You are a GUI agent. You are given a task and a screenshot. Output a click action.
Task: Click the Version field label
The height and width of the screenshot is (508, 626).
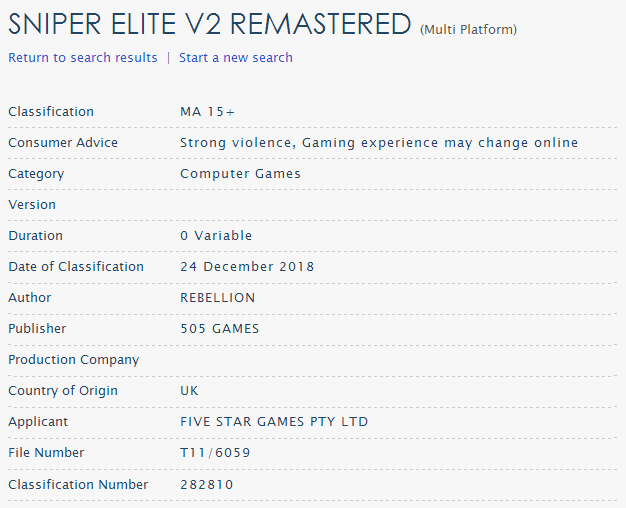[32, 205]
